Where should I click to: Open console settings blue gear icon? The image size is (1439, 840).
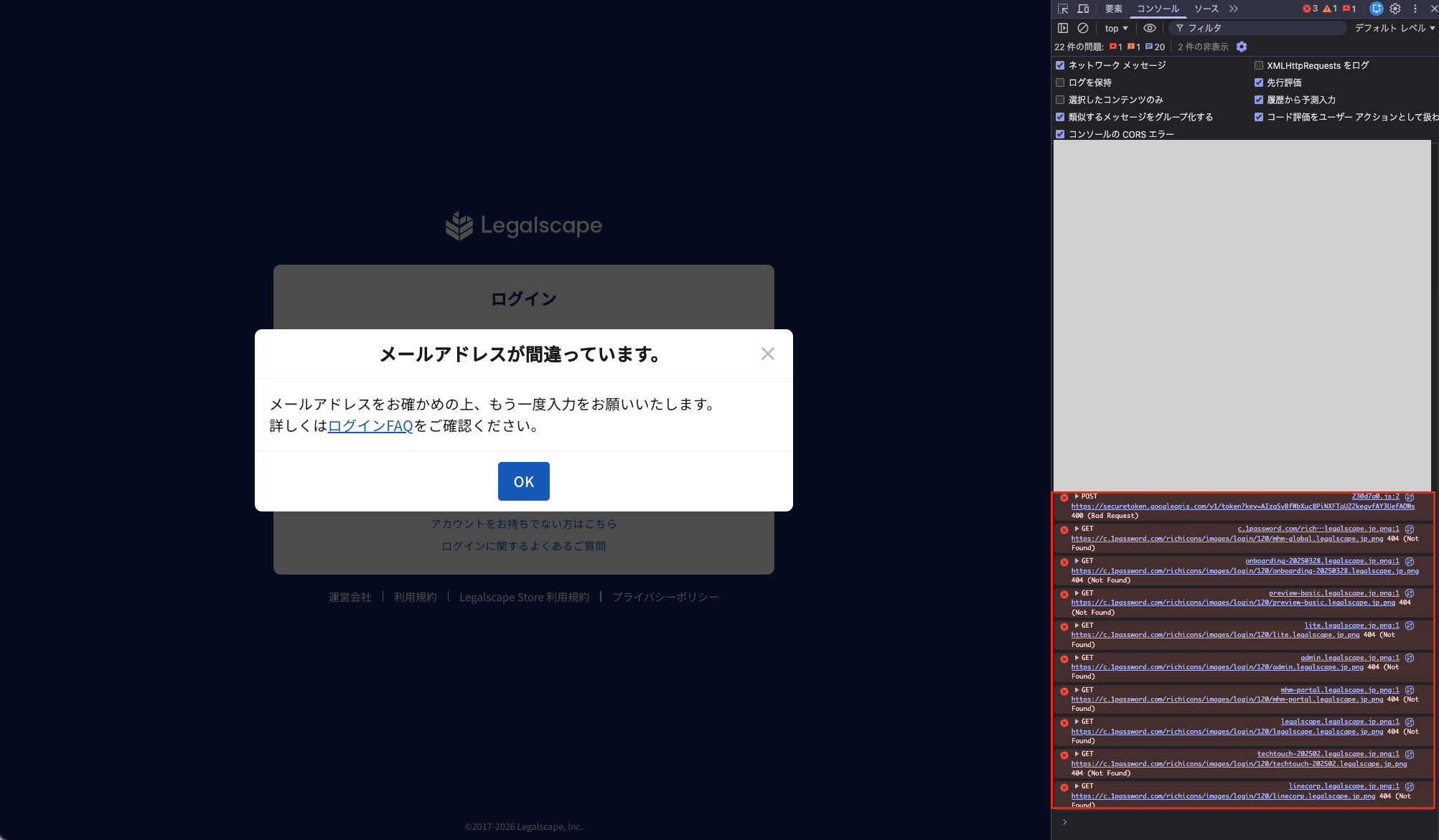[1242, 47]
